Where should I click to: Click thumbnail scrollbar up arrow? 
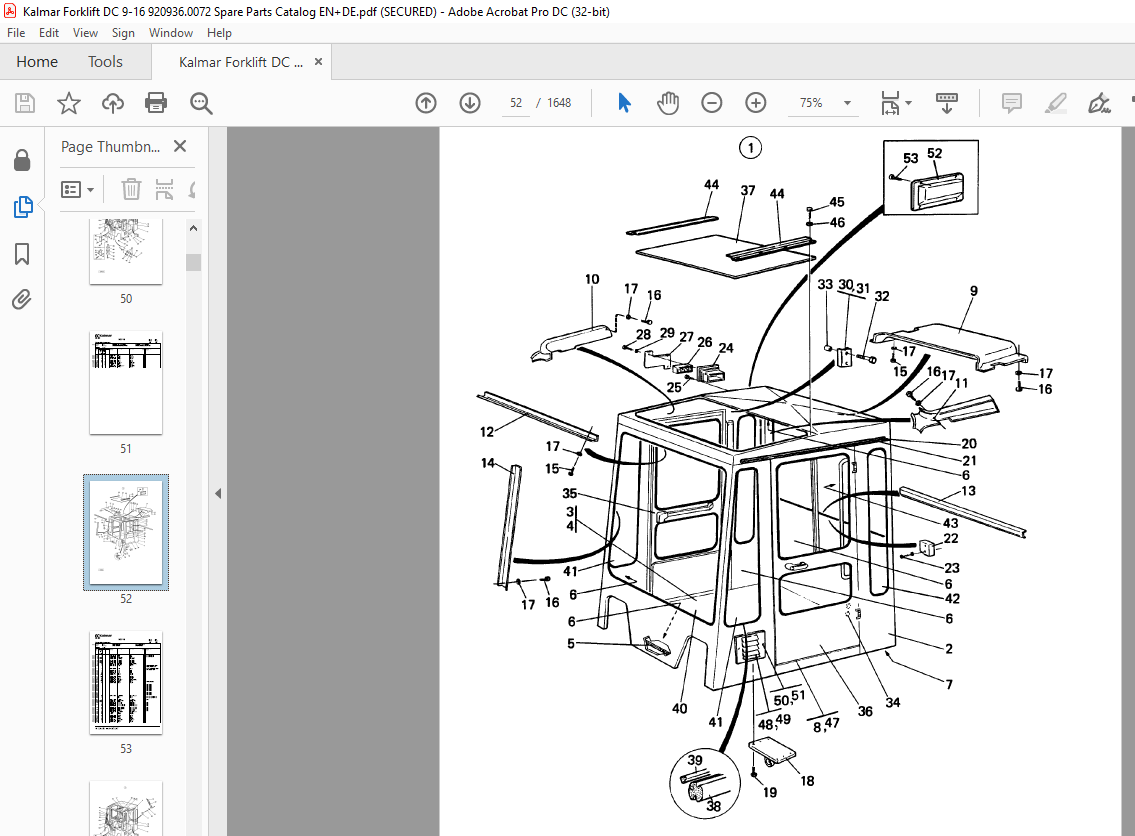193,228
